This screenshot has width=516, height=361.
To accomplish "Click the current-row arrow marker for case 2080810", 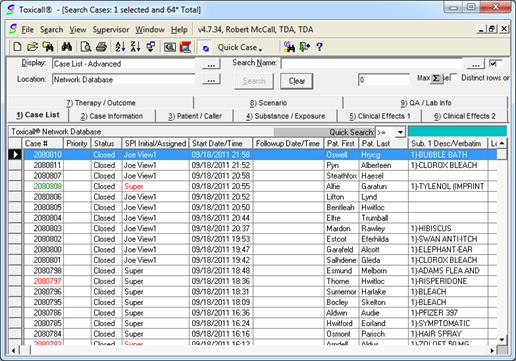I will (15, 154).
